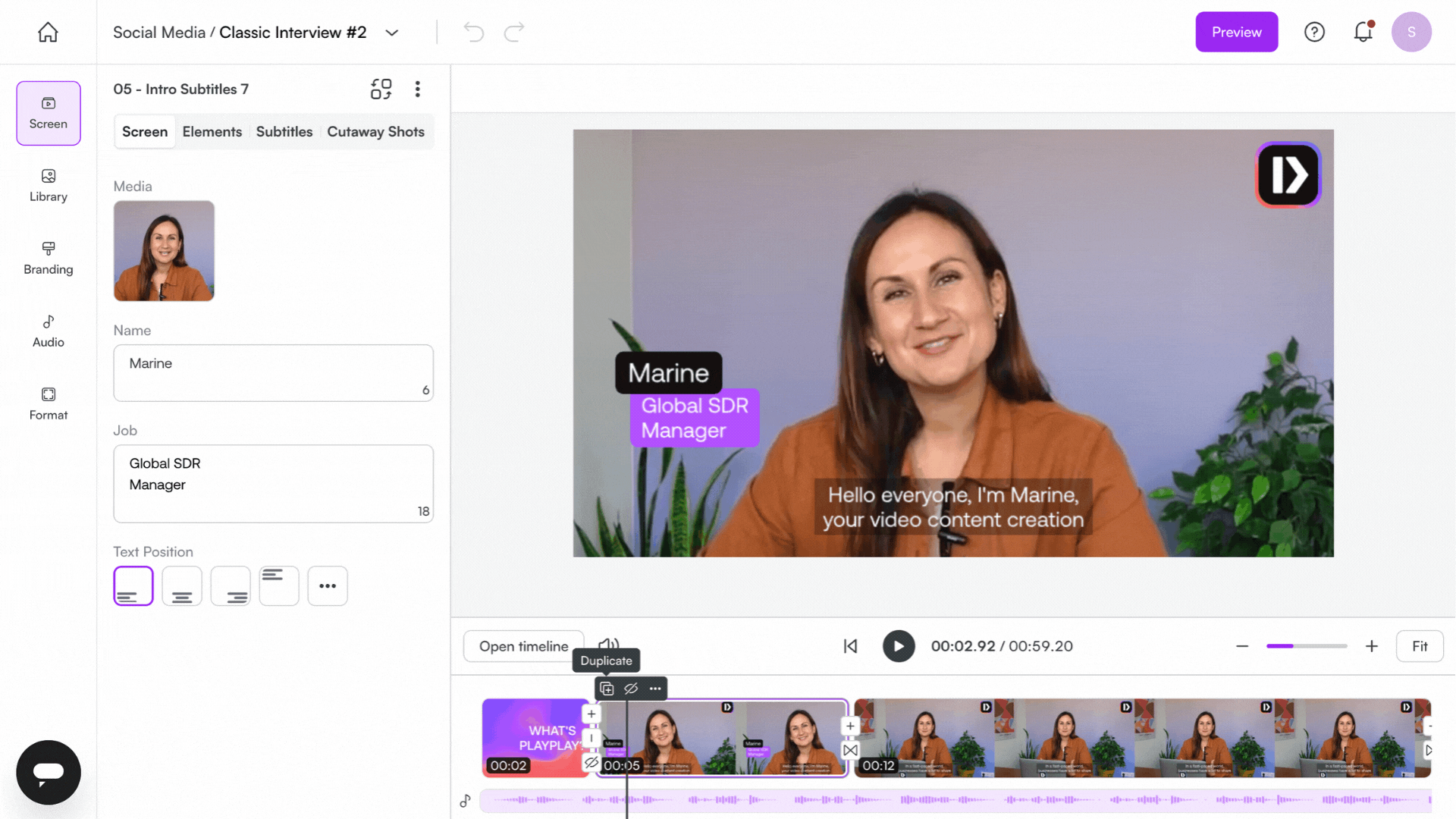Image resolution: width=1456 pixels, height=819 pixels.
Task: Open the Library panel in sidebar
Action: pyautogui.click(x=48, y=185)
